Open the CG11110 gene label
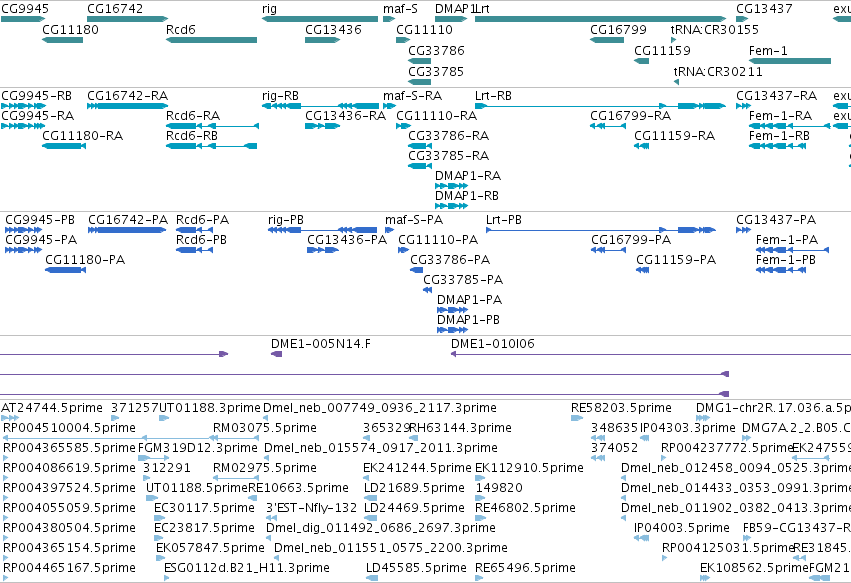Viewport: 851px width, 583px height. pyautogui.click(x=424, y=29)
